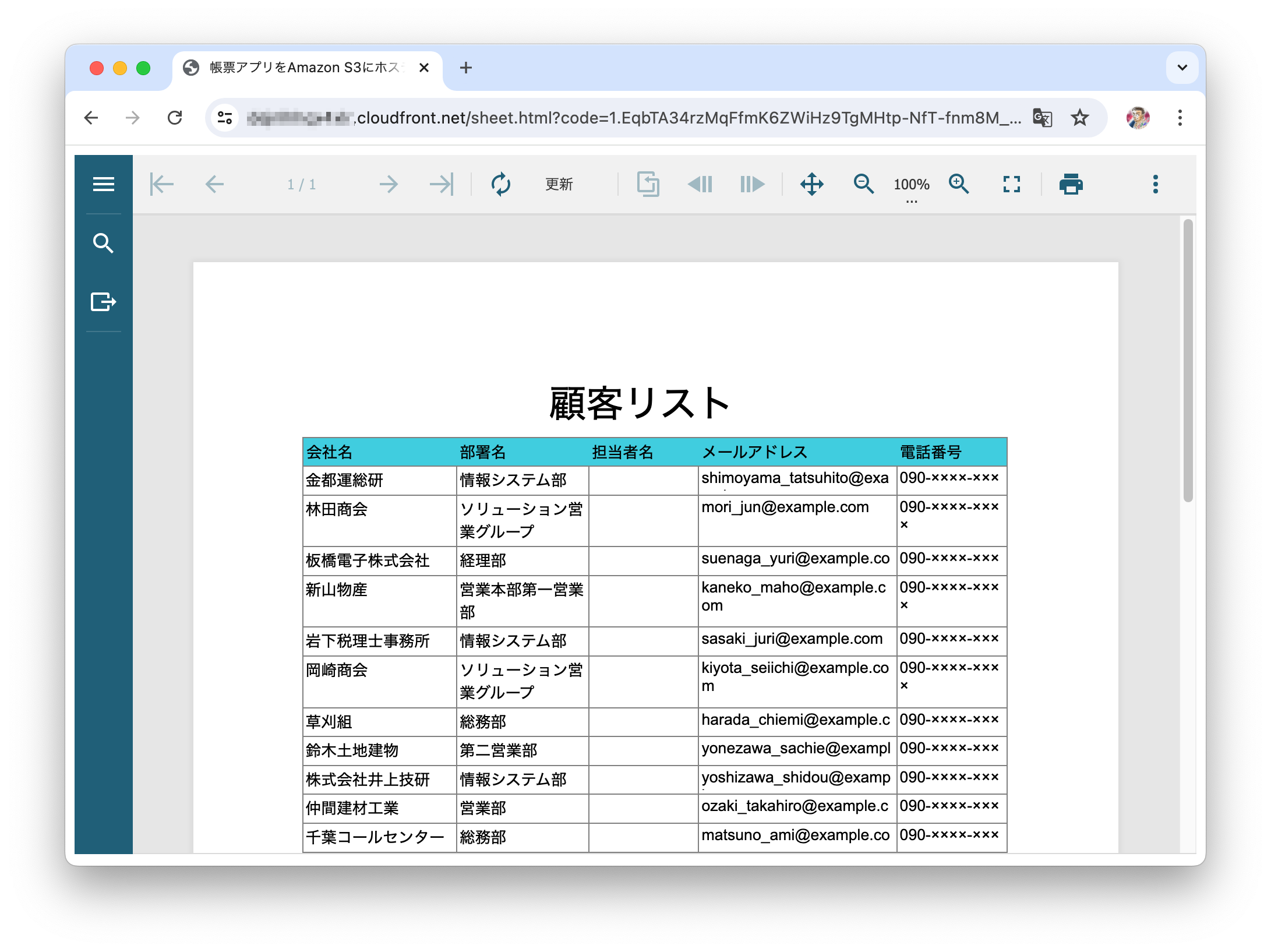Open the Chrome three-dot menu
The image size is (1271, 952).
[x=1180, y=118]
